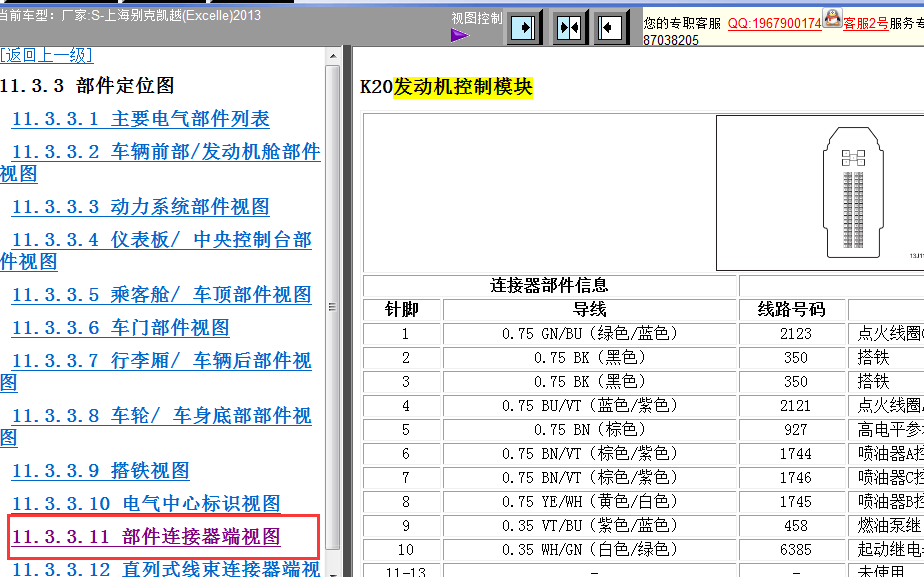This screenshot has height=577, width=924.
Task: Click the QQ penguin customer service icon
Action: tap(832, 18)
